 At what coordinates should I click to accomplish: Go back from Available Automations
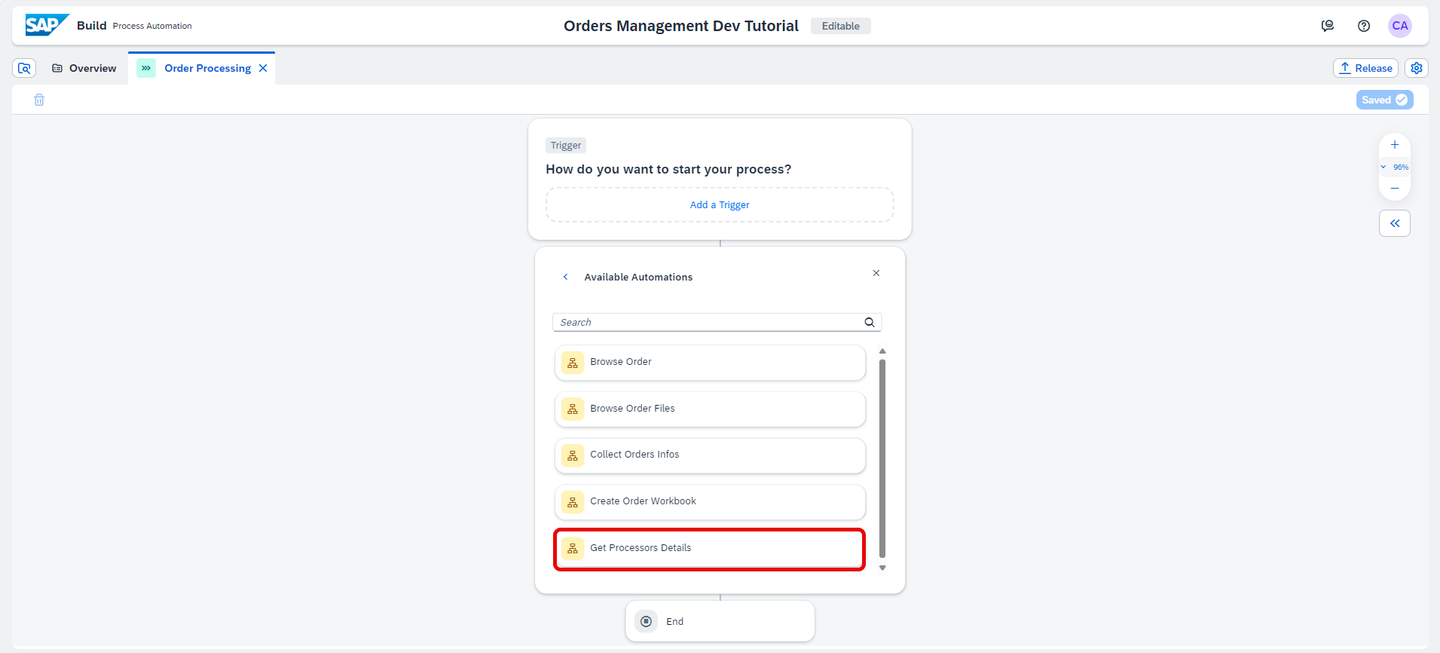(565, 277)
